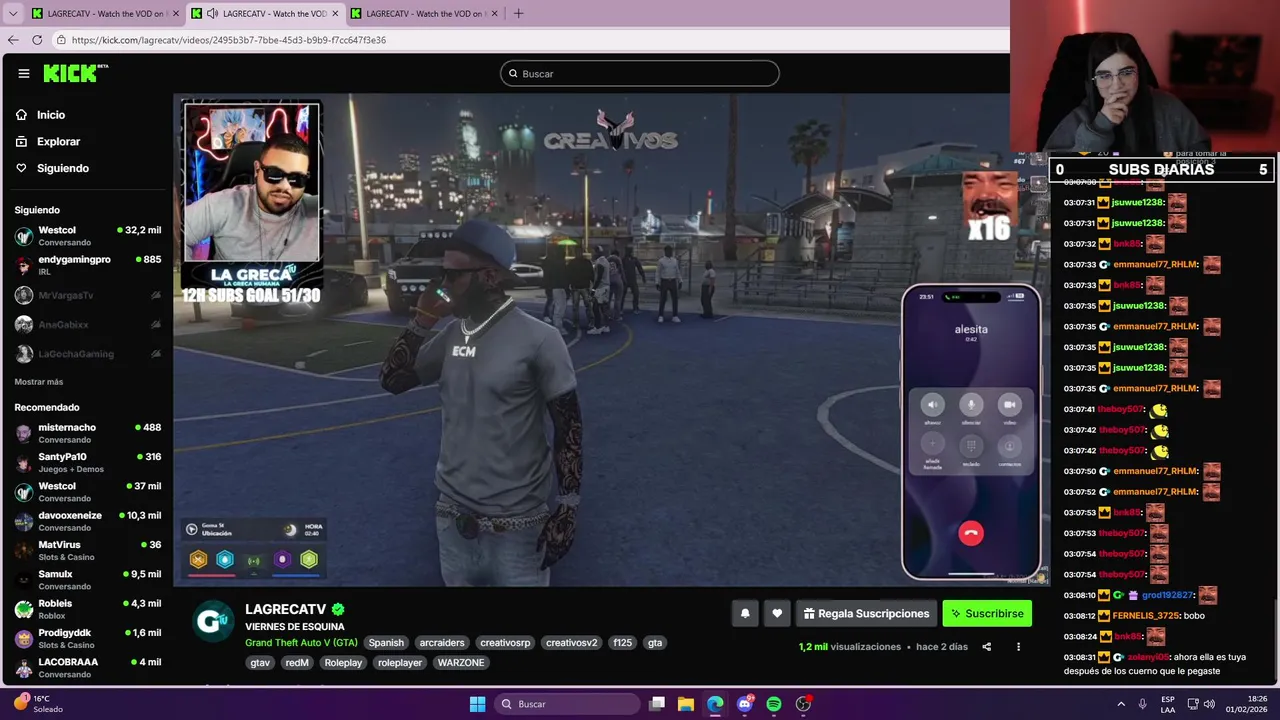Open Explorar in the sidebar
This screenshot has height=720, width=1280.
tap(58, 142)
